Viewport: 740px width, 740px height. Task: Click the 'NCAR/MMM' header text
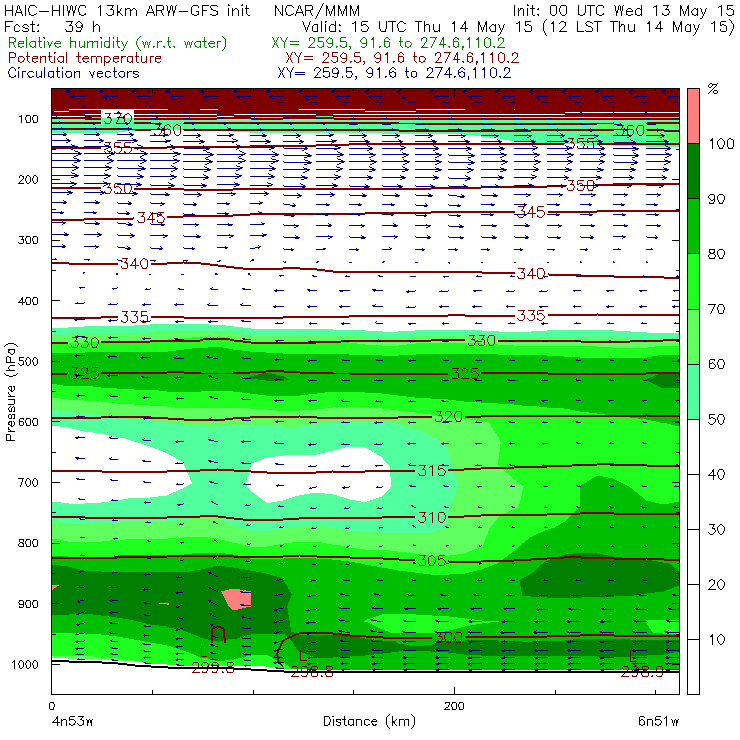[x=317, y=11]
